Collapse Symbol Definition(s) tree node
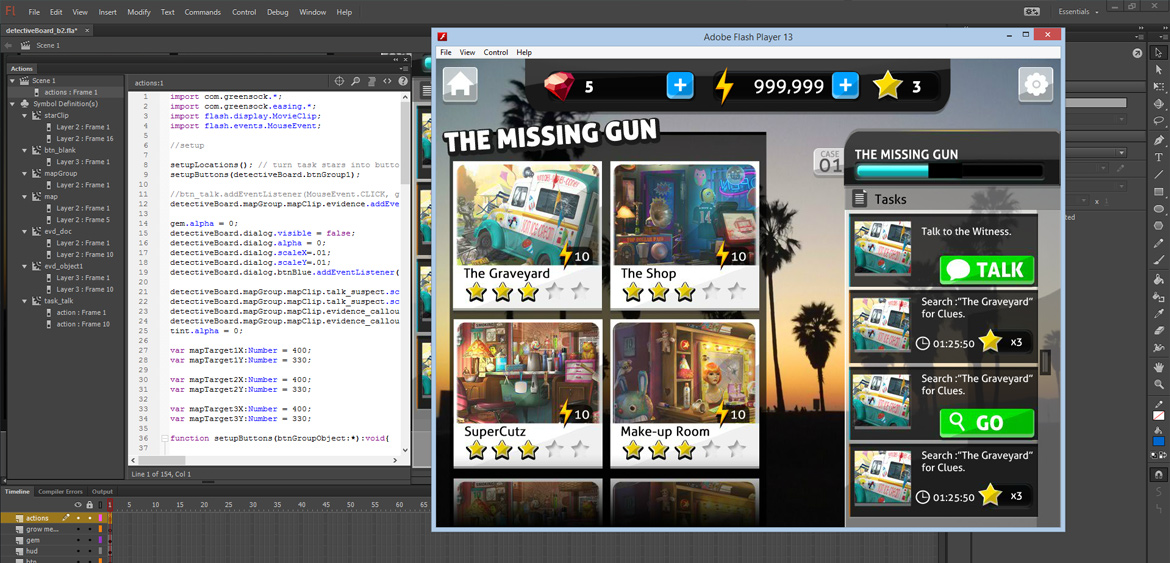This screenshot has width=1170, height=563. coord(13,104)
